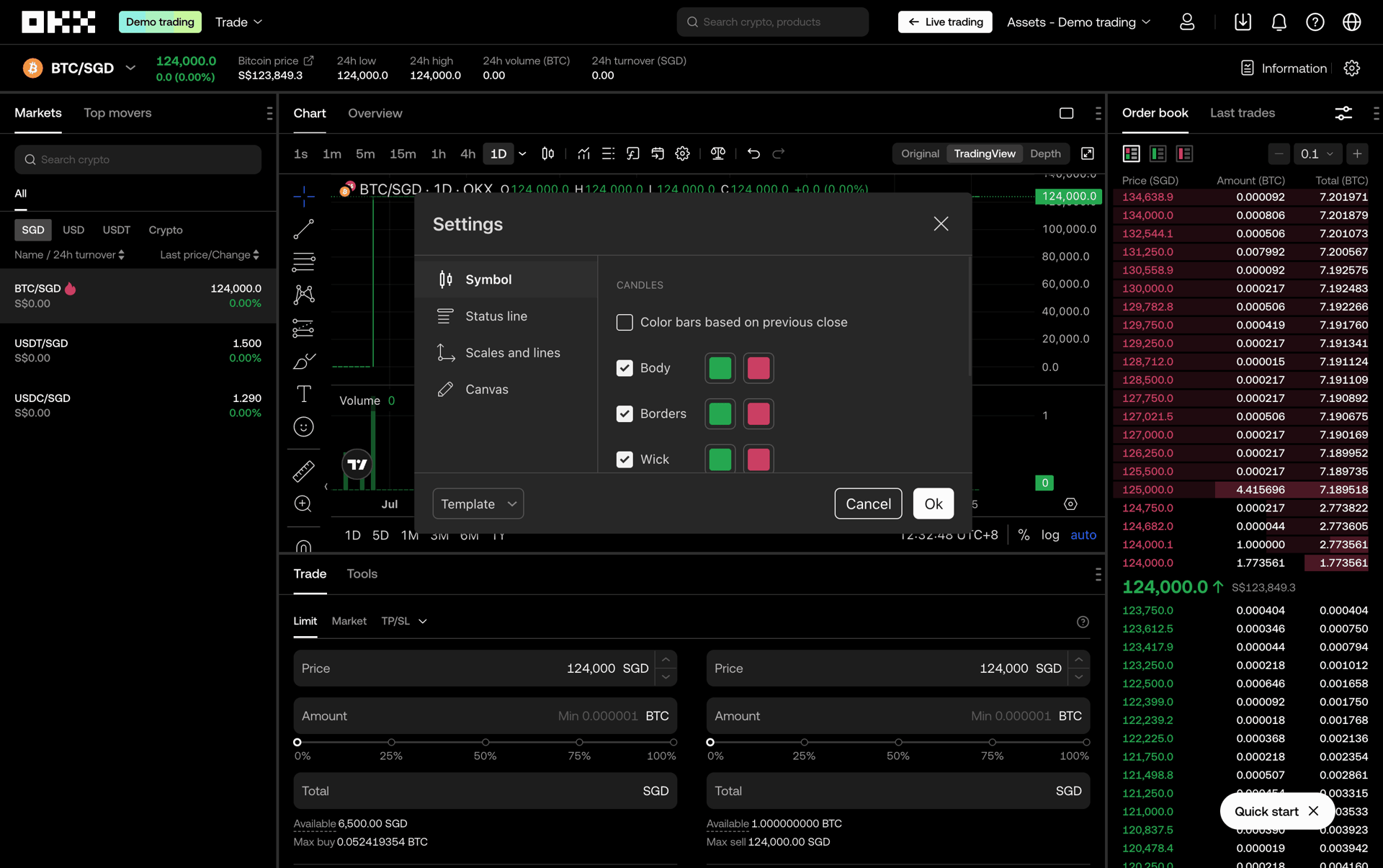
Task: Pick the green Wick color swatch
Action: click(720, 460)
